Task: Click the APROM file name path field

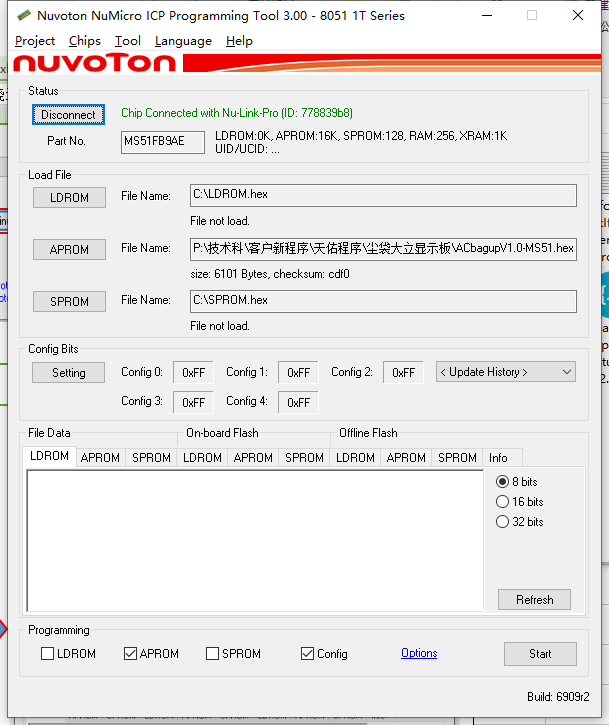Action: 383,249
